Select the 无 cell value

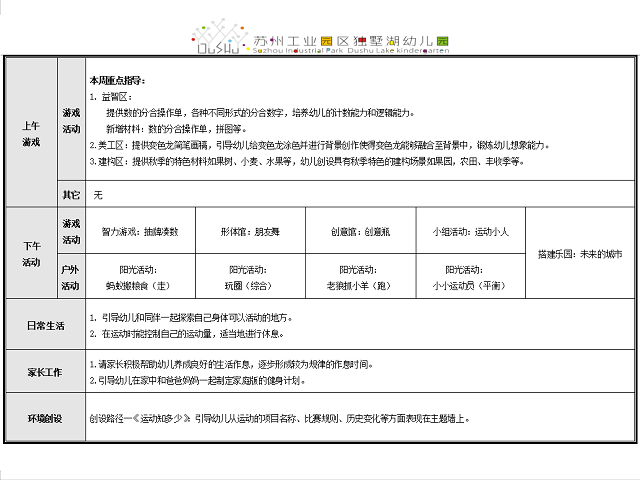98,195
